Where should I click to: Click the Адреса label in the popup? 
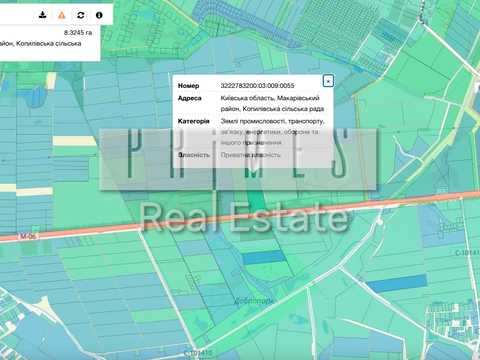[x=189, y=98]
